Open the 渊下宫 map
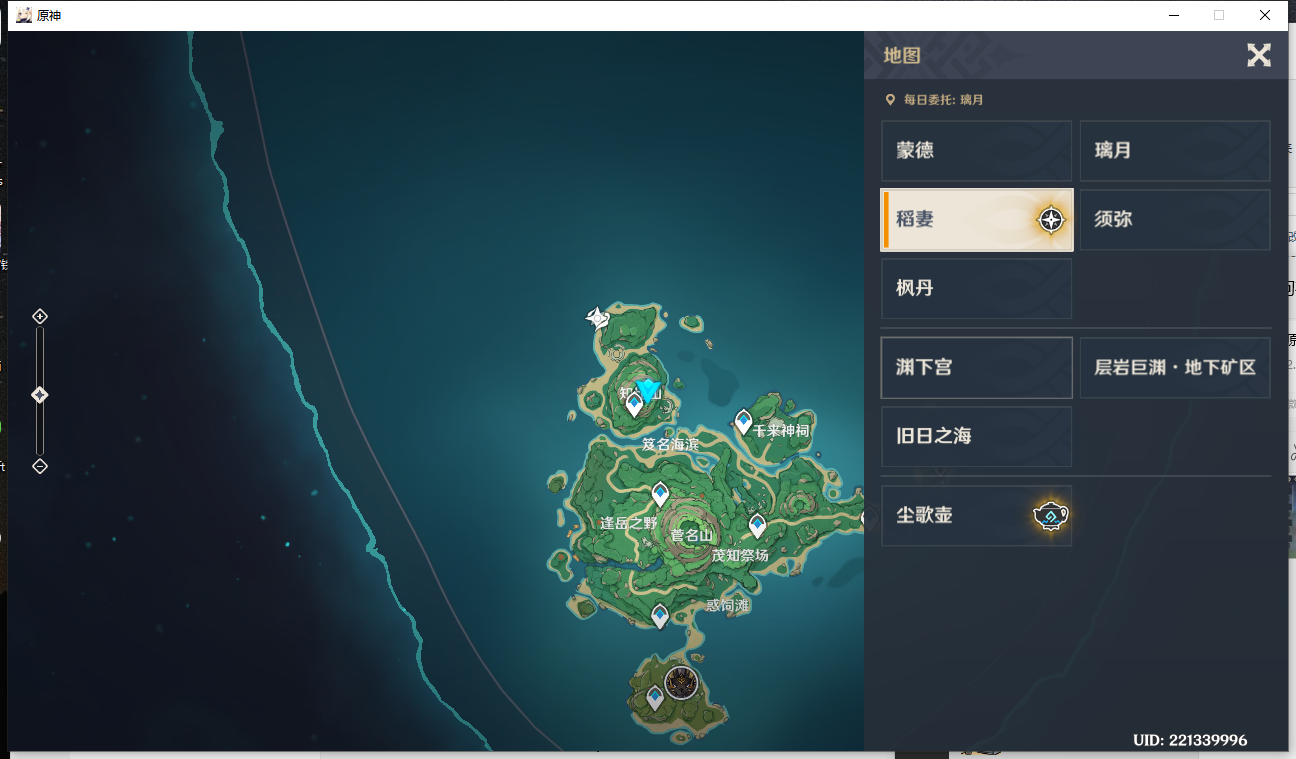Screen dimensions: 1296x759 [x=976, y=368]
